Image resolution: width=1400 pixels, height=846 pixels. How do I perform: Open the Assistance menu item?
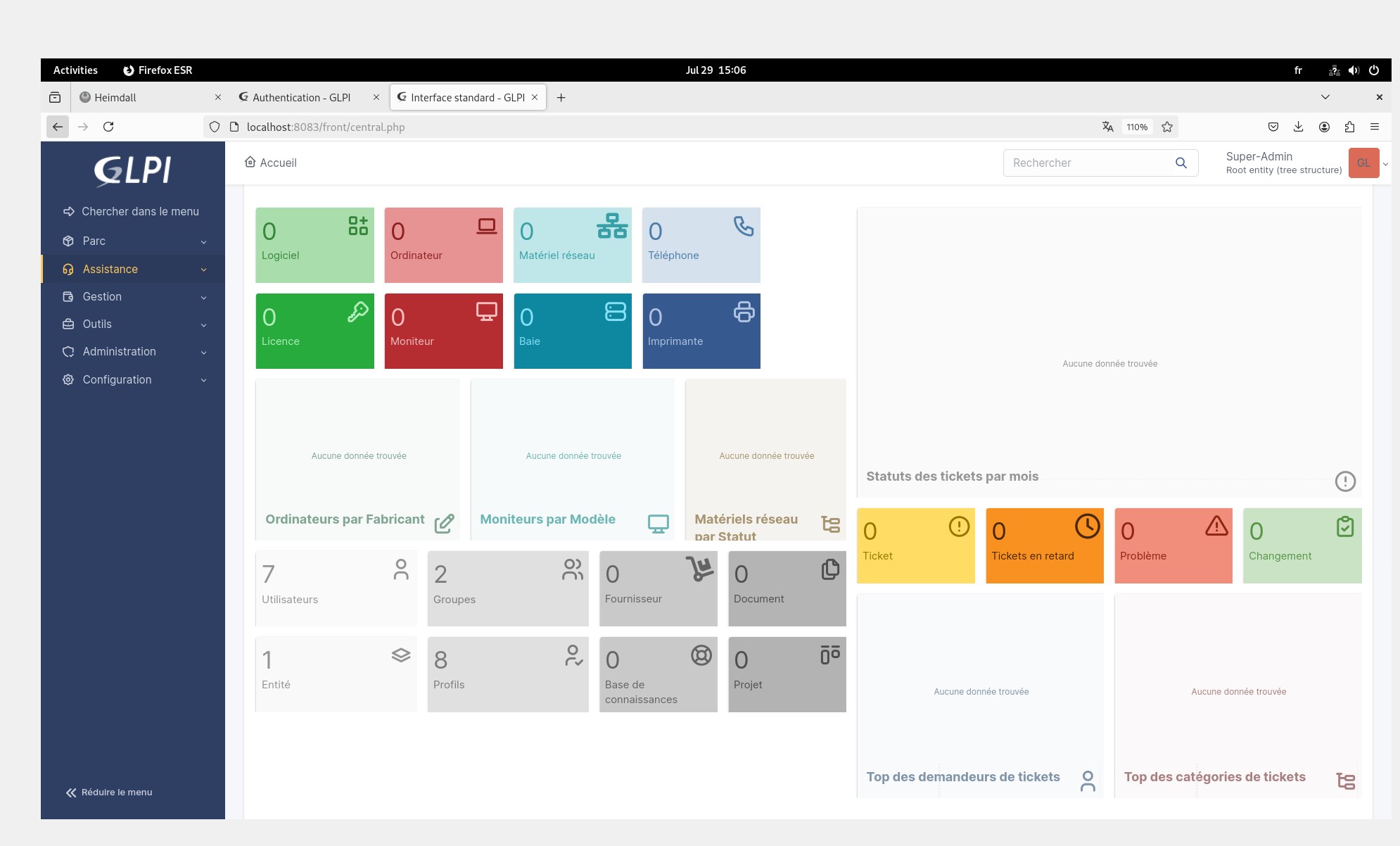tap(110, 270)
